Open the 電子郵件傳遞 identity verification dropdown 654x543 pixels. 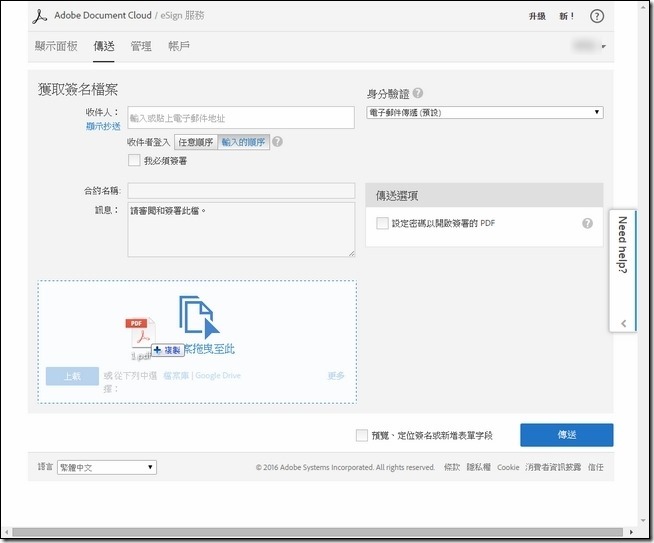click(485, 113)
